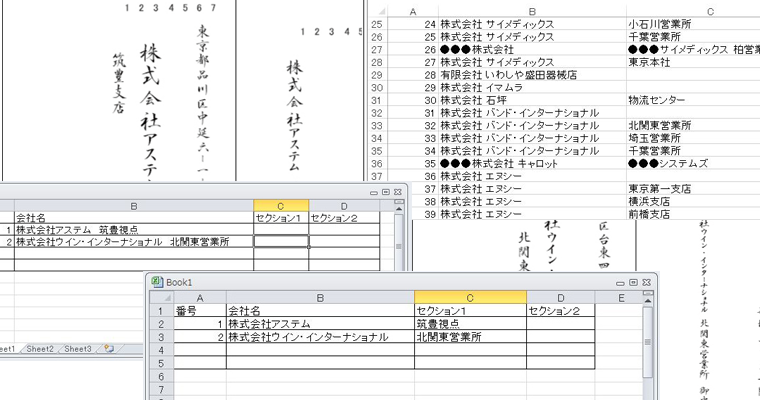Select 株式会社ウイン・インターナショナル 北関東営業所 cell
Viewport: 760px width, 400px height.
click(134, 241)
